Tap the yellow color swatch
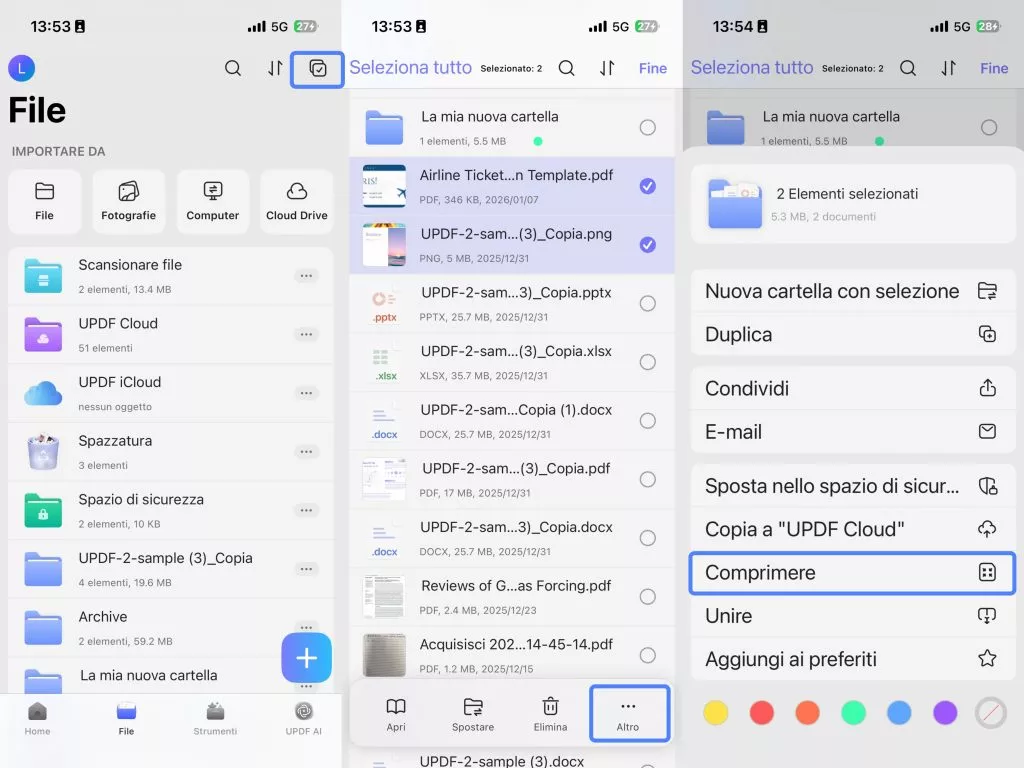This screenshot has height=768, width=1024. [716, 712]
